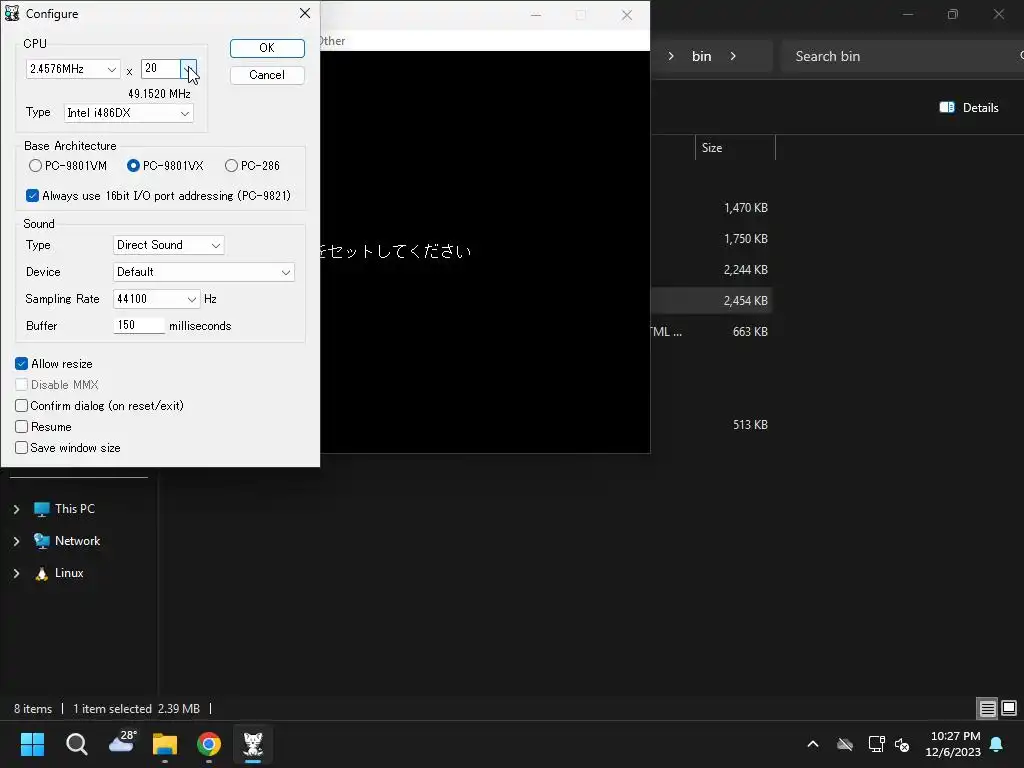This screenshot has height=768, width=1024.
Task: Click chevron after bin in breadcrumb
Action: pyautogui.click(x=733, y=56)
